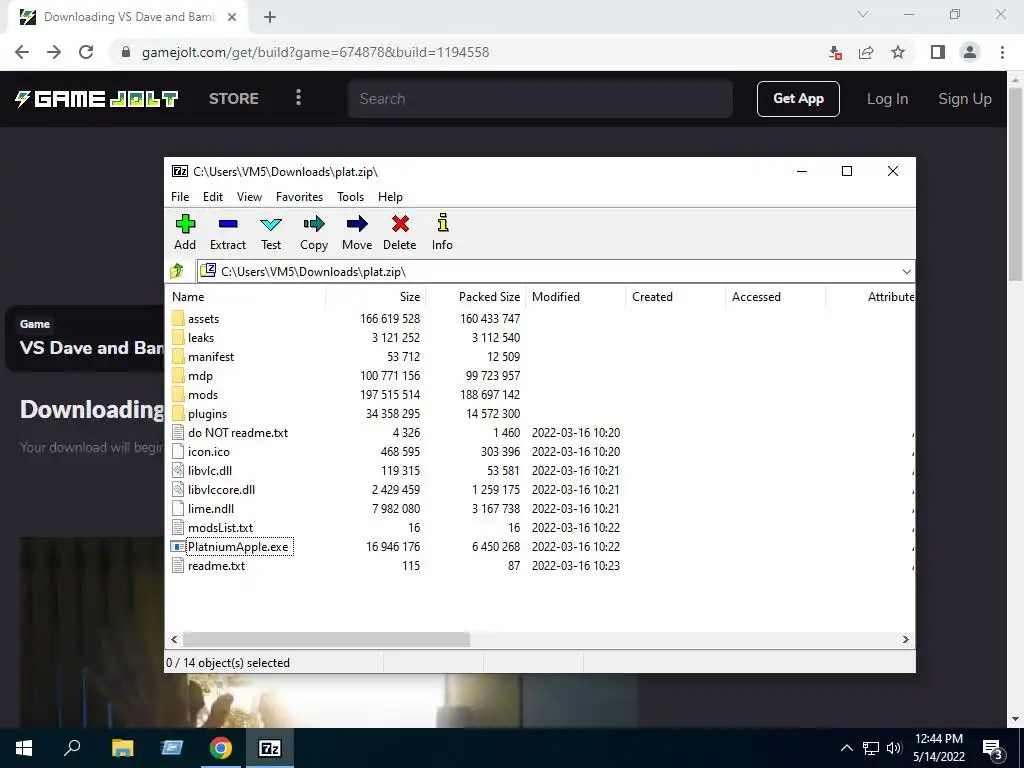Open Windows Start menu
1024x768 pixels.
[x=24, y=748]
